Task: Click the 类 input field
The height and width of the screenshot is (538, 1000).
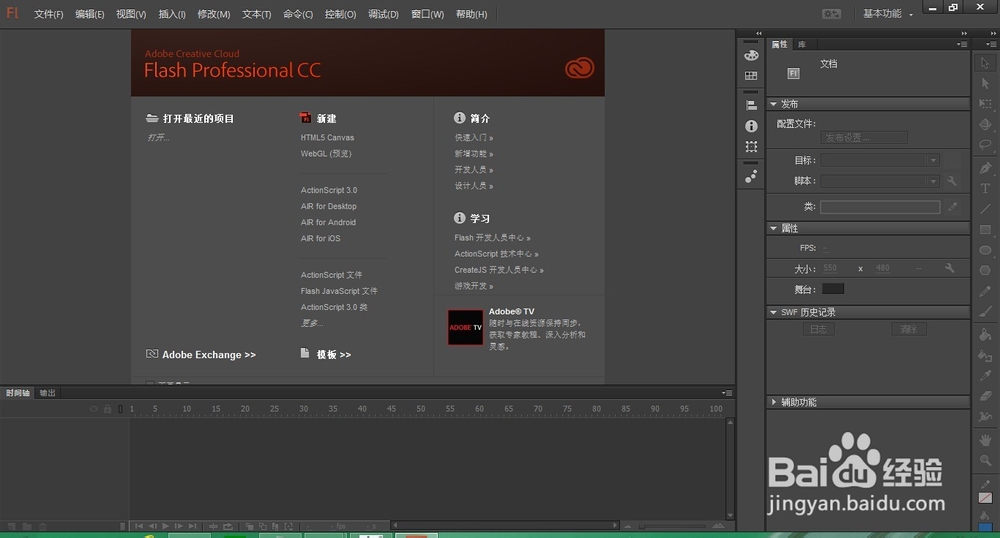Action: pyautogui.click(x=879, y=207)
